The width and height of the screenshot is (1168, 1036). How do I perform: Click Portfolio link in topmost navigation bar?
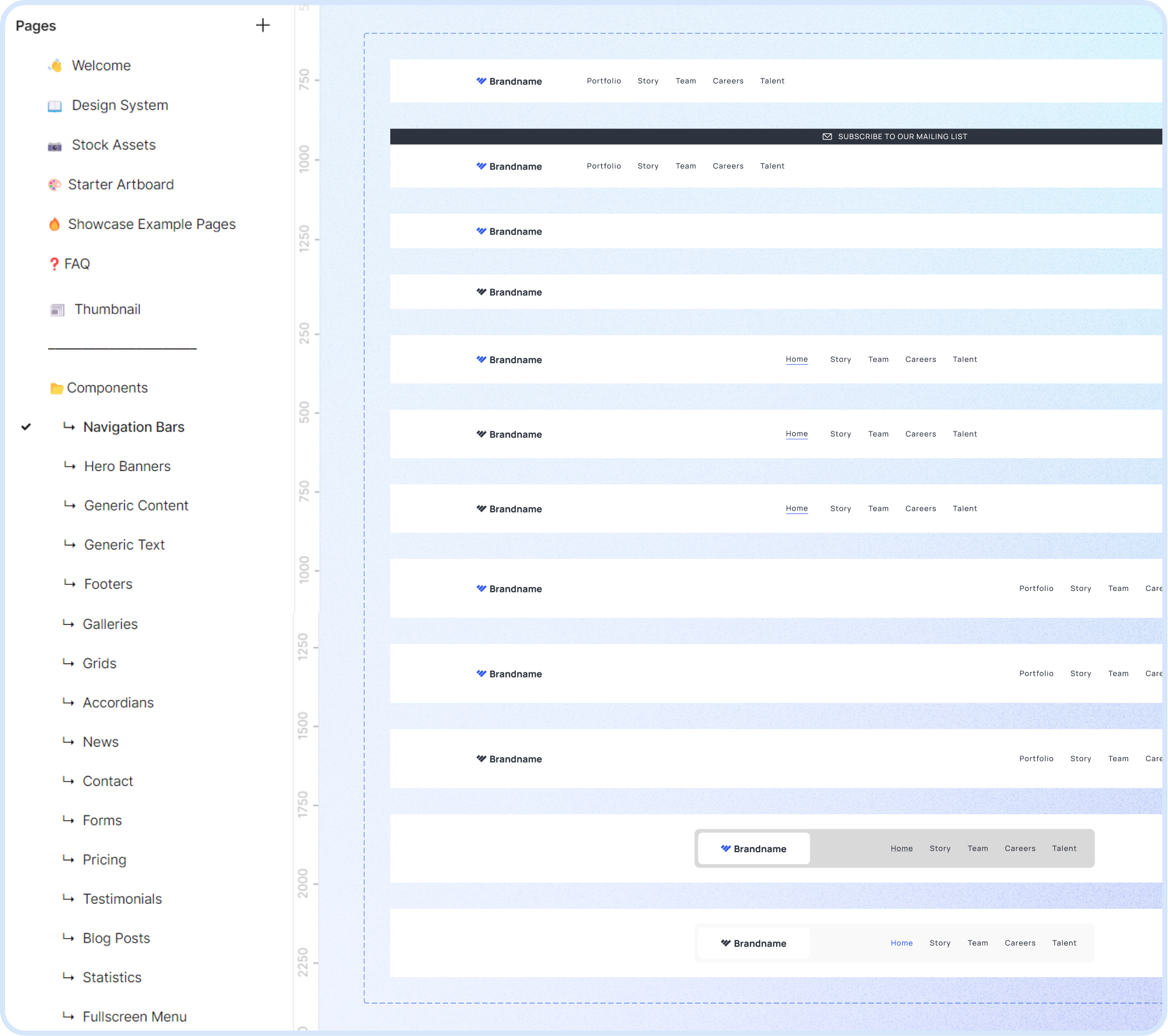604,81
